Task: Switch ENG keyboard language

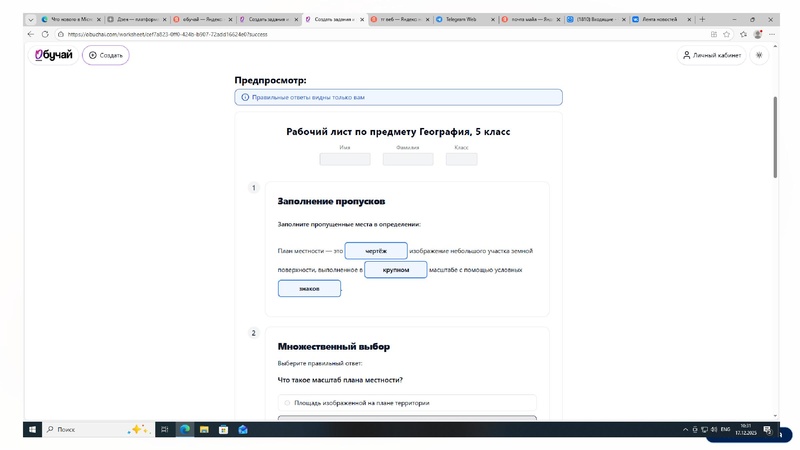Action: coord(725,430)
